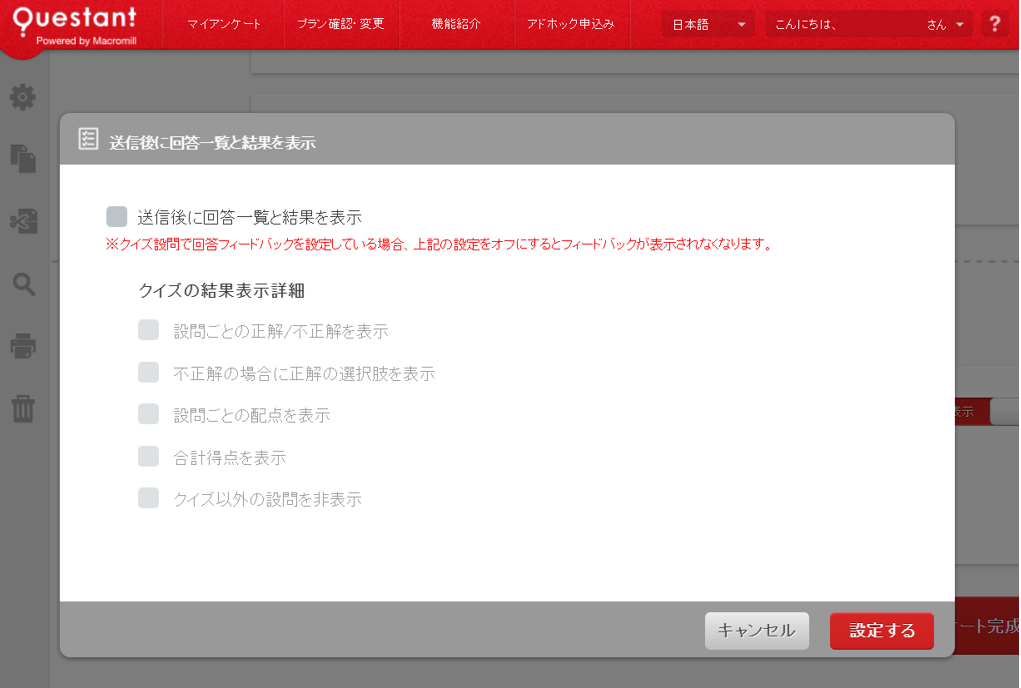1021x688 pixels.
Task: Select the copy survey icon in the sidebar
Action: (x=23, y=156)
